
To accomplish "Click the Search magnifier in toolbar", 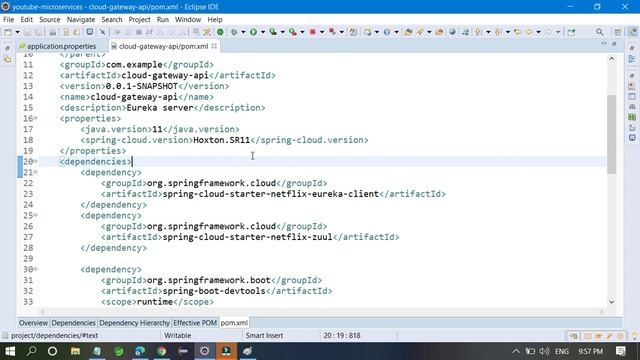I will point(600,32).
